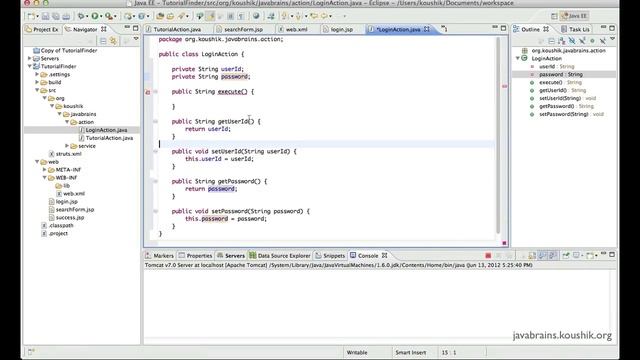Image resolution: width=640 pixels, height=360 pixels.
Task: Click the Print toolbar icon
Action: point(66,16)
